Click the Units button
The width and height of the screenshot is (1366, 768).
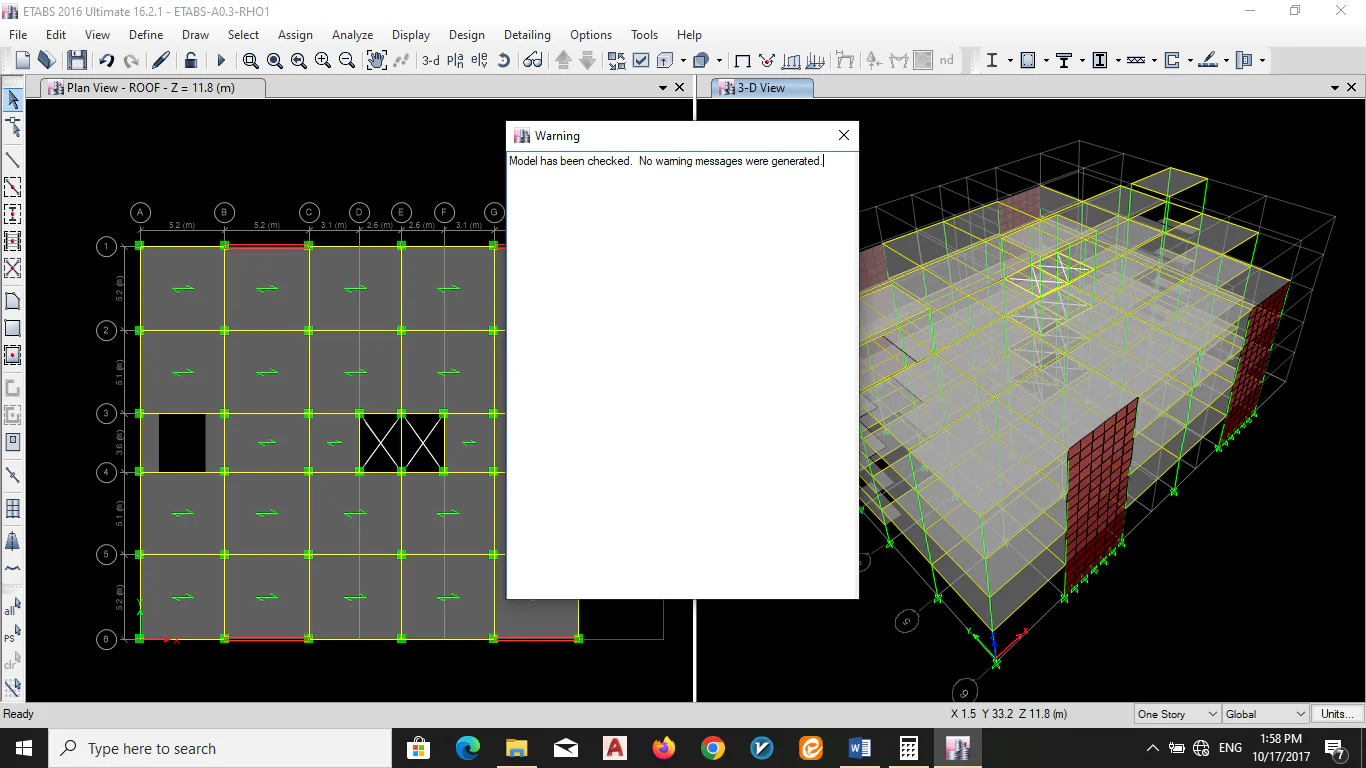tap(1337, 714)
